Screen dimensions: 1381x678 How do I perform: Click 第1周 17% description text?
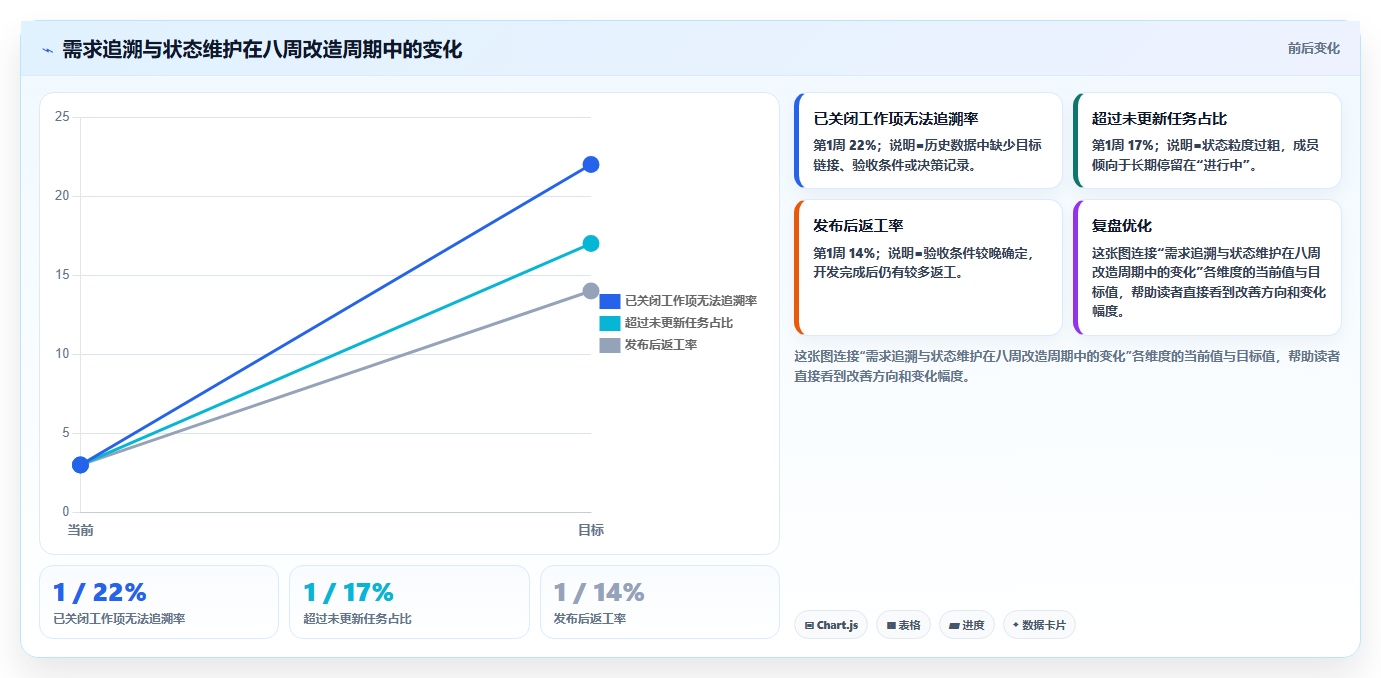tap(1205, 155)
